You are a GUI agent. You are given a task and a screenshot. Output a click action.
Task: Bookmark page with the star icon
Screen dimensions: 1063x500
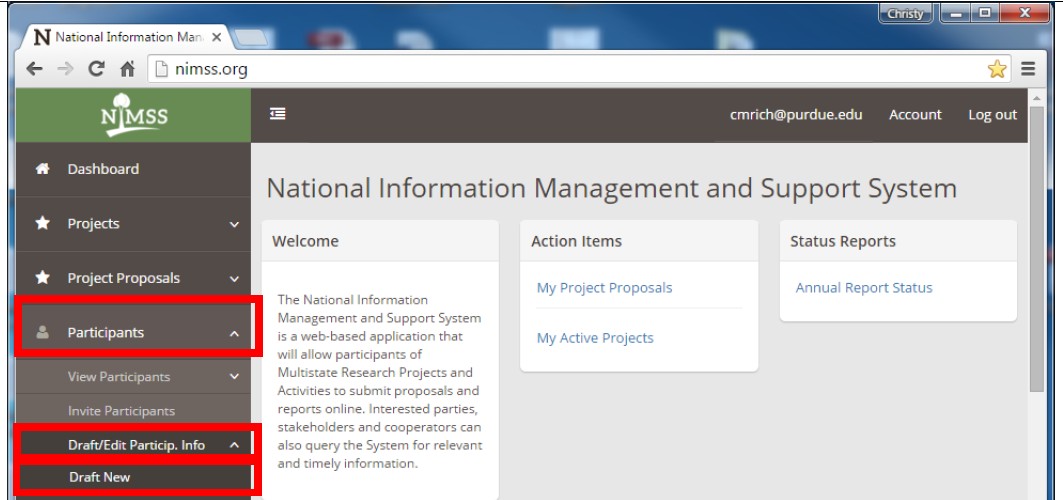[x=996, y=69]
